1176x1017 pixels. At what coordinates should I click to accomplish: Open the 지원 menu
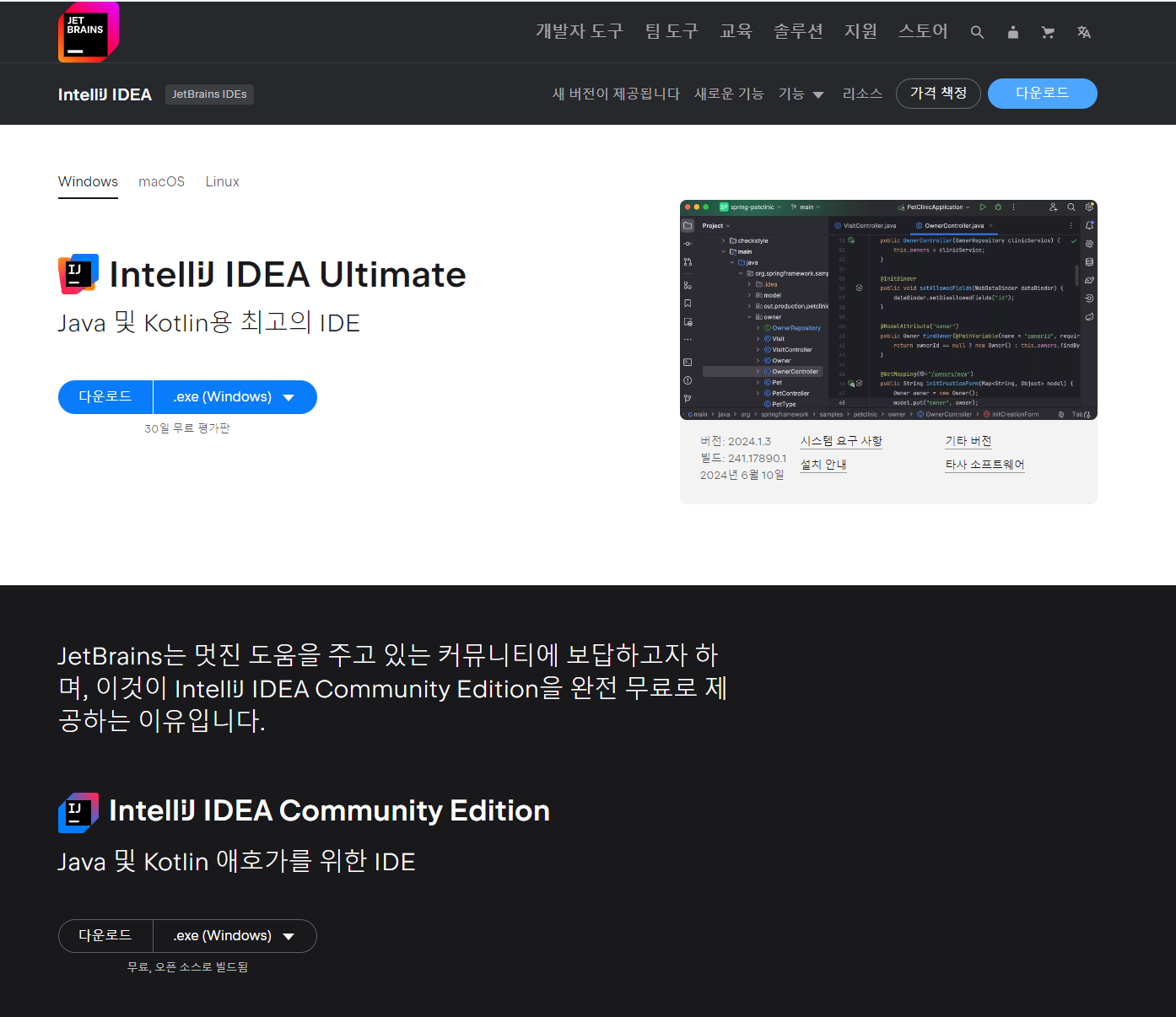tap(860, 31)
